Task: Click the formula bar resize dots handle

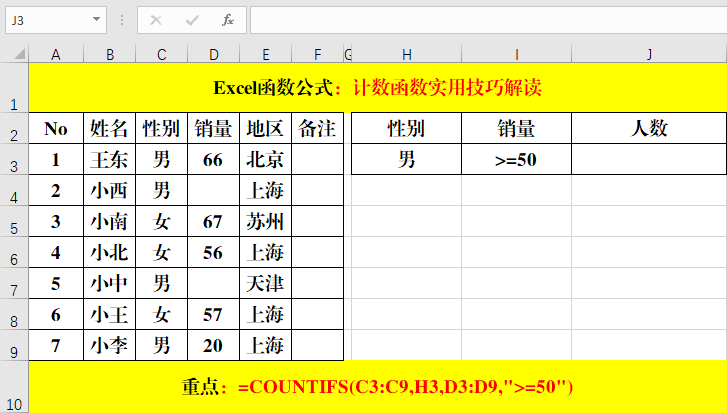Action: tap(122, 20)
